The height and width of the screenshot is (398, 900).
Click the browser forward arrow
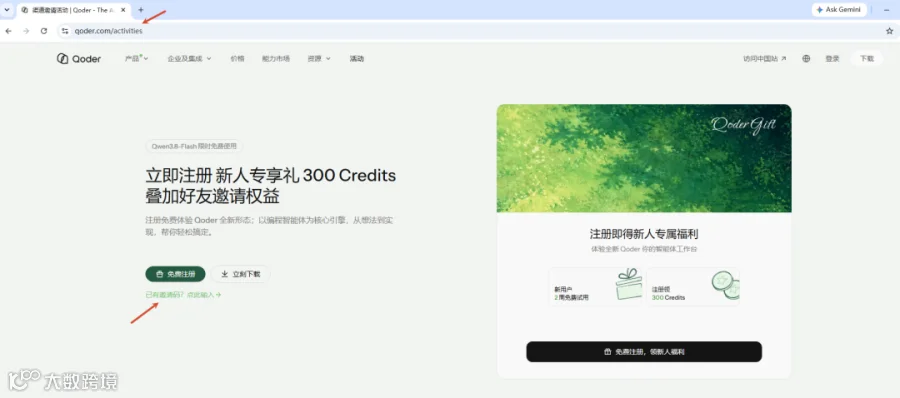[26, 31]
